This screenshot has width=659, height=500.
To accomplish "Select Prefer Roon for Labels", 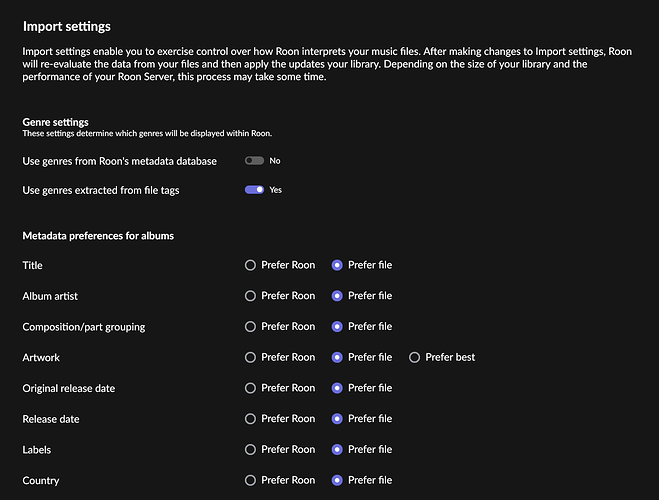I will pyautogui.click(x=250, y=450).
